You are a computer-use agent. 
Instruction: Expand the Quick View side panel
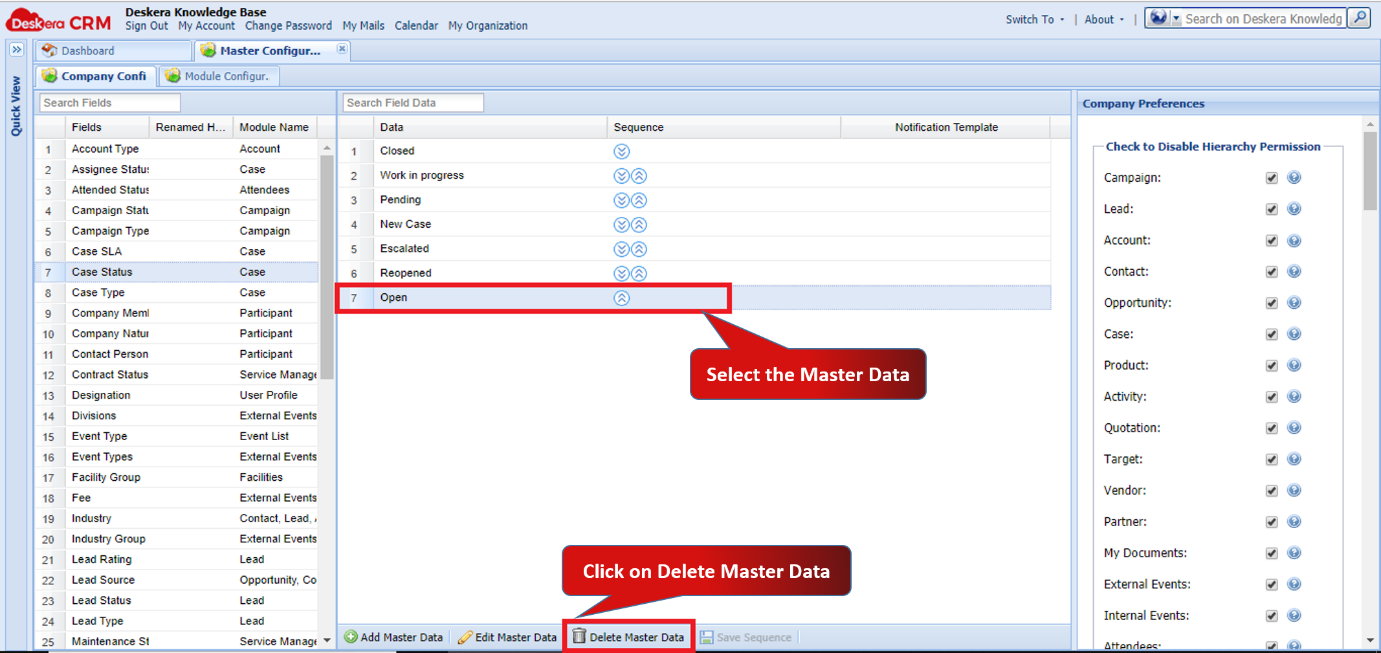click(x=15, y=48)
